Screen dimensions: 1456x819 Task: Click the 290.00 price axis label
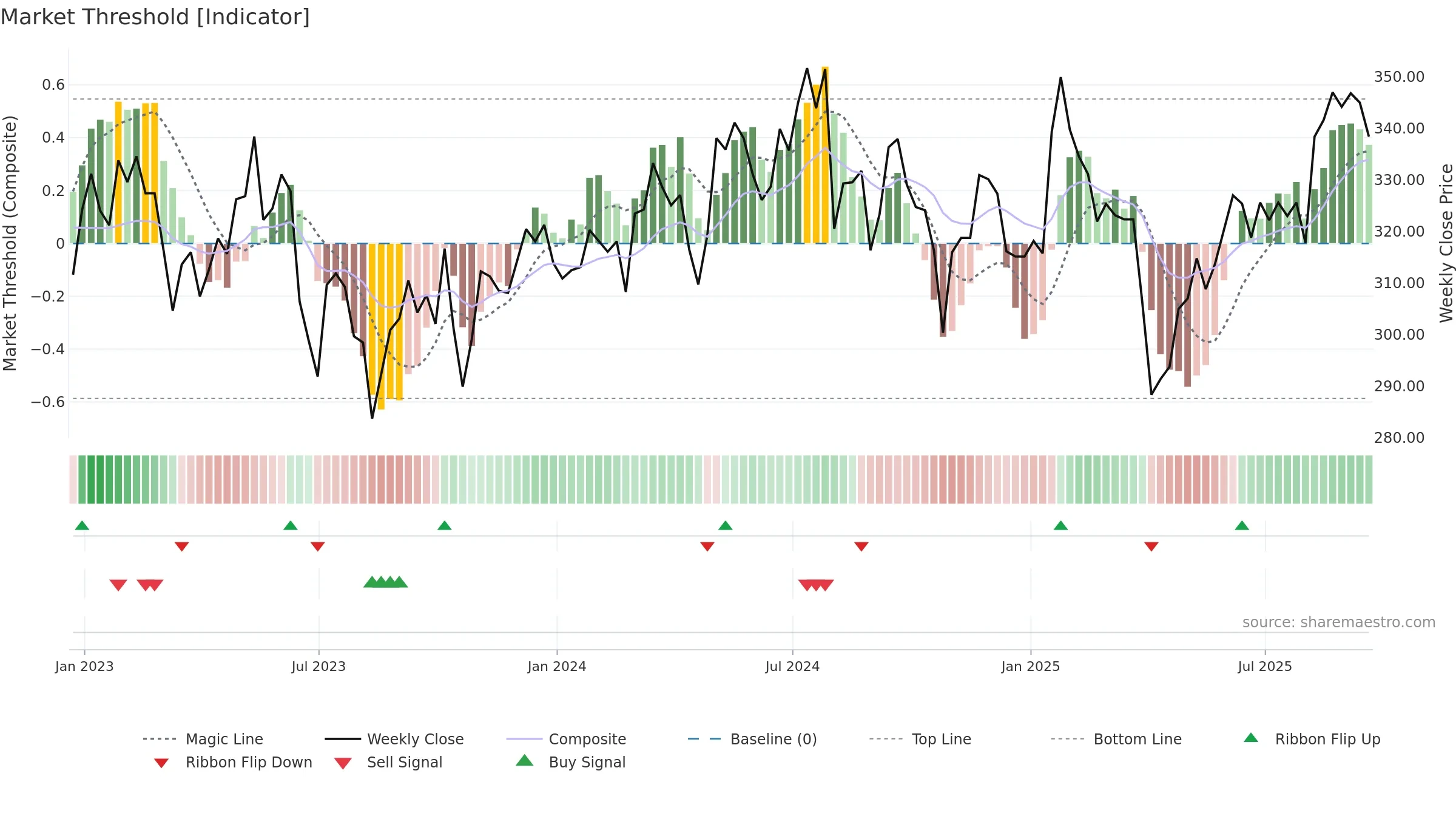(x=1399, y=386)
